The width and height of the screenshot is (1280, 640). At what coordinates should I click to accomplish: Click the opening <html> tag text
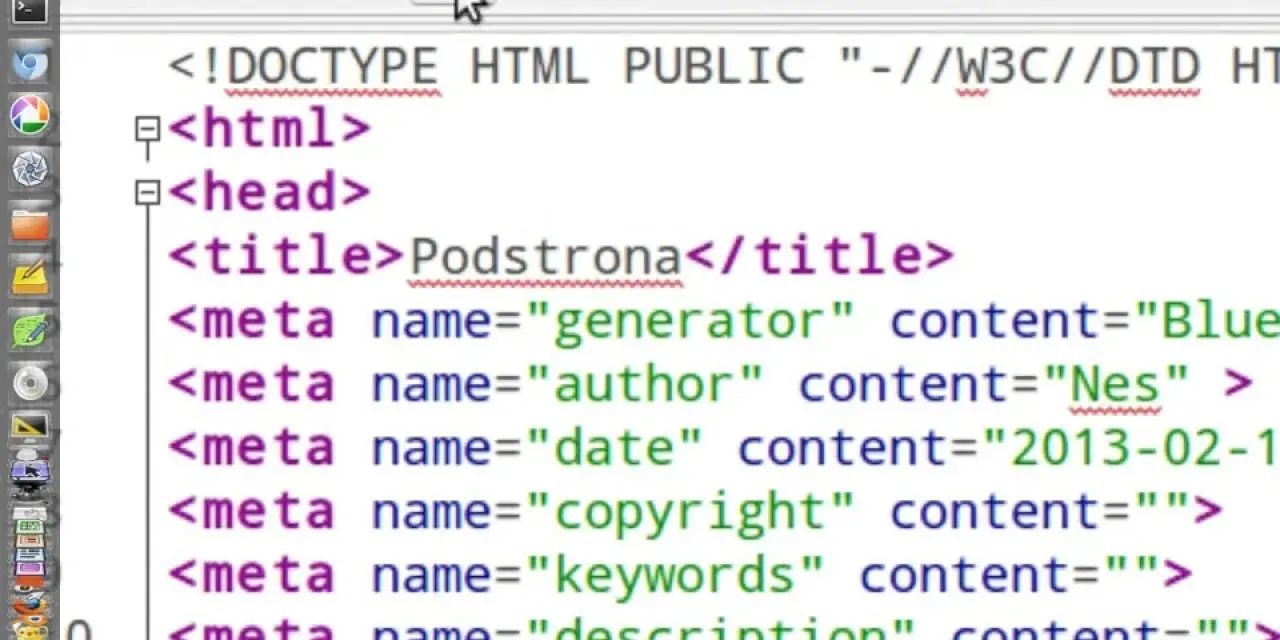[x=270, y=129]
